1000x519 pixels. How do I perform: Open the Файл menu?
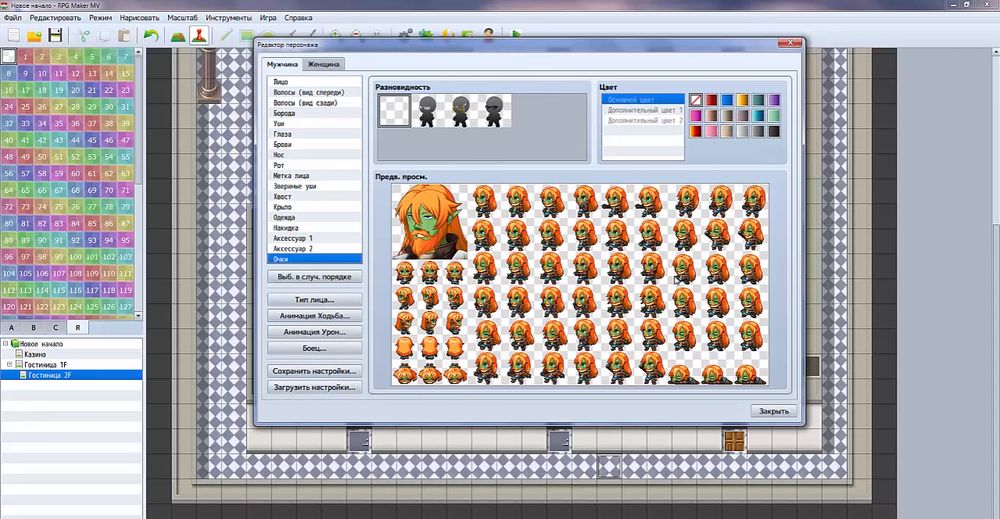point(13,18)
